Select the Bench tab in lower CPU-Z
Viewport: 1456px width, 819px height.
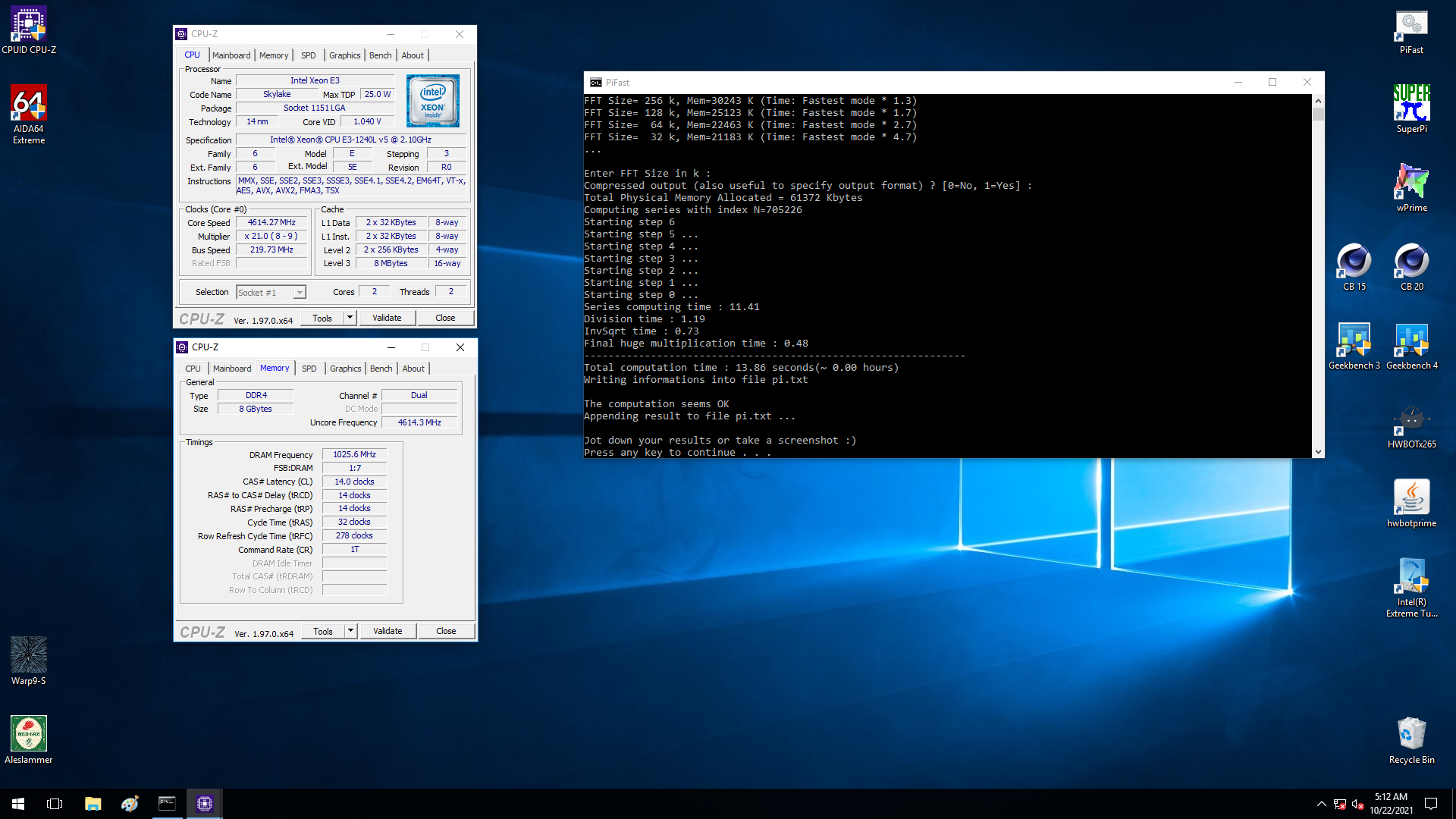[x=381, y=369]
